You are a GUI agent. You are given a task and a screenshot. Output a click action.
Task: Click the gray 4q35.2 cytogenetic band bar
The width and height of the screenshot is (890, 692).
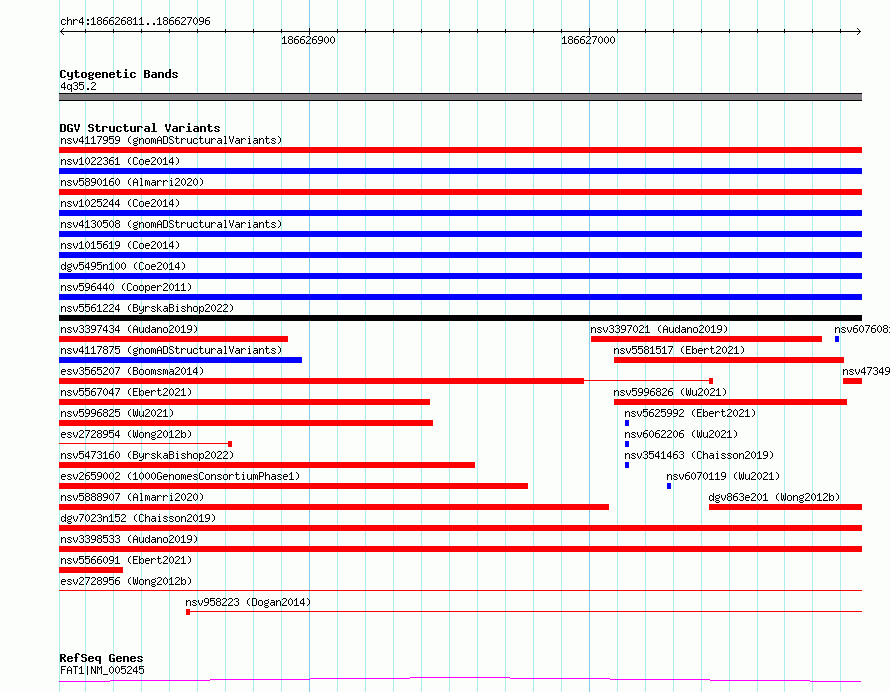click(460, 97)
